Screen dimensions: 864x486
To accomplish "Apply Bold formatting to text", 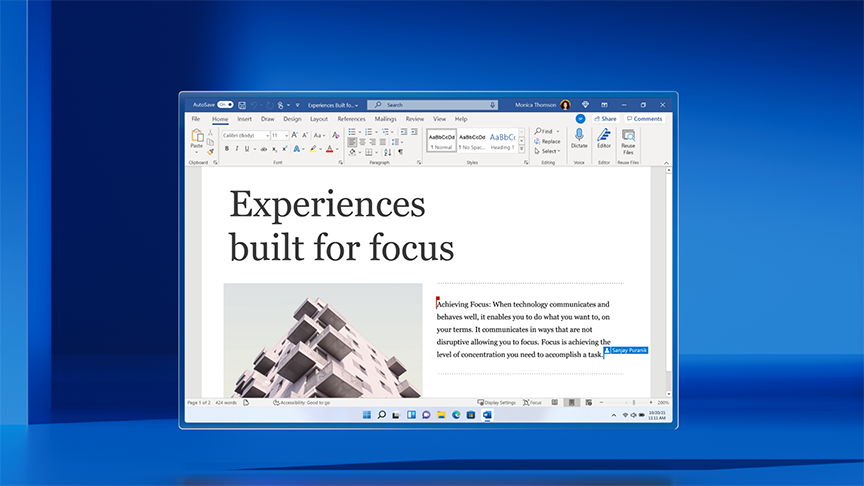I will click(x=227, y=149).
